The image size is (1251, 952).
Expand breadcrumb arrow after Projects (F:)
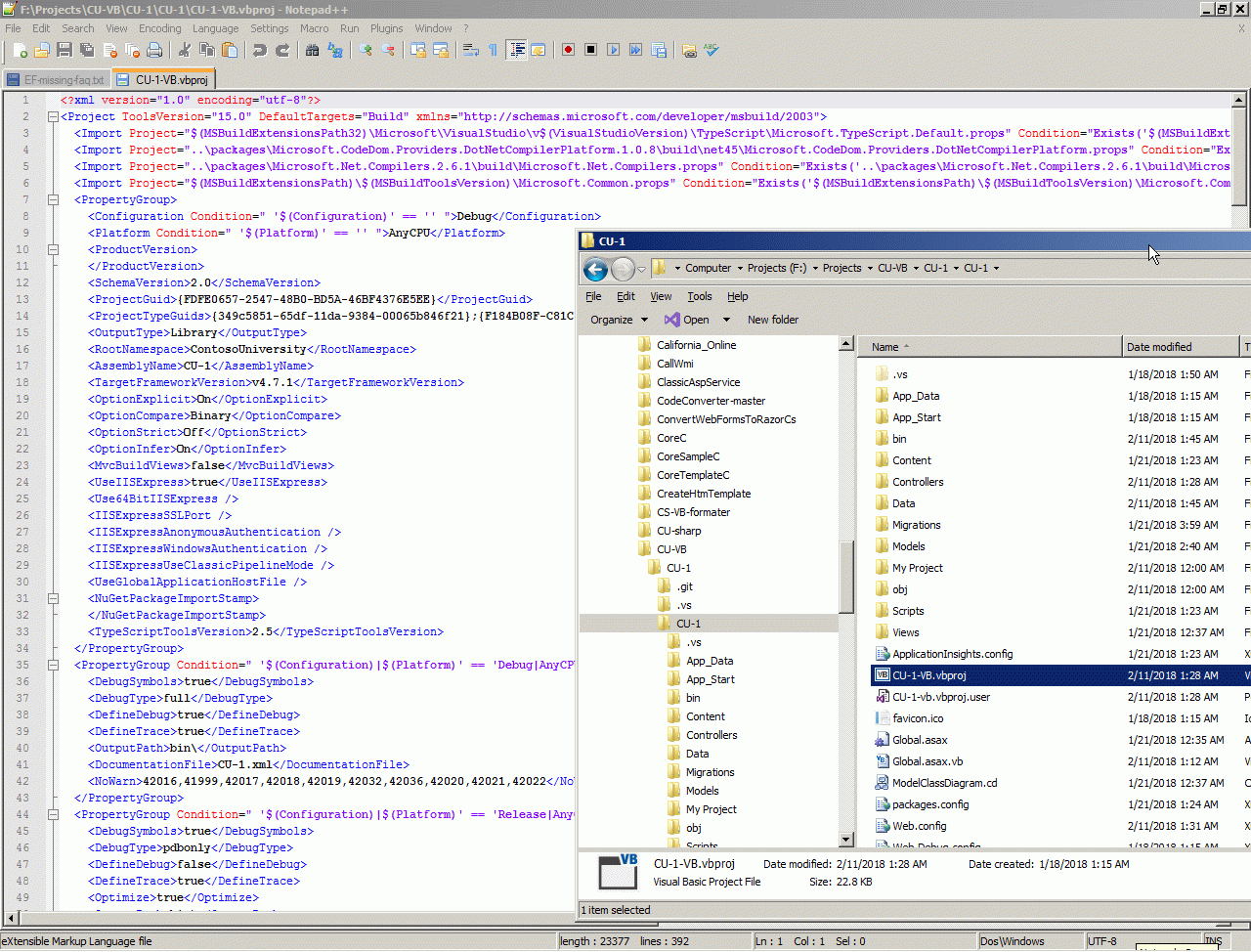tap(815, 268)
